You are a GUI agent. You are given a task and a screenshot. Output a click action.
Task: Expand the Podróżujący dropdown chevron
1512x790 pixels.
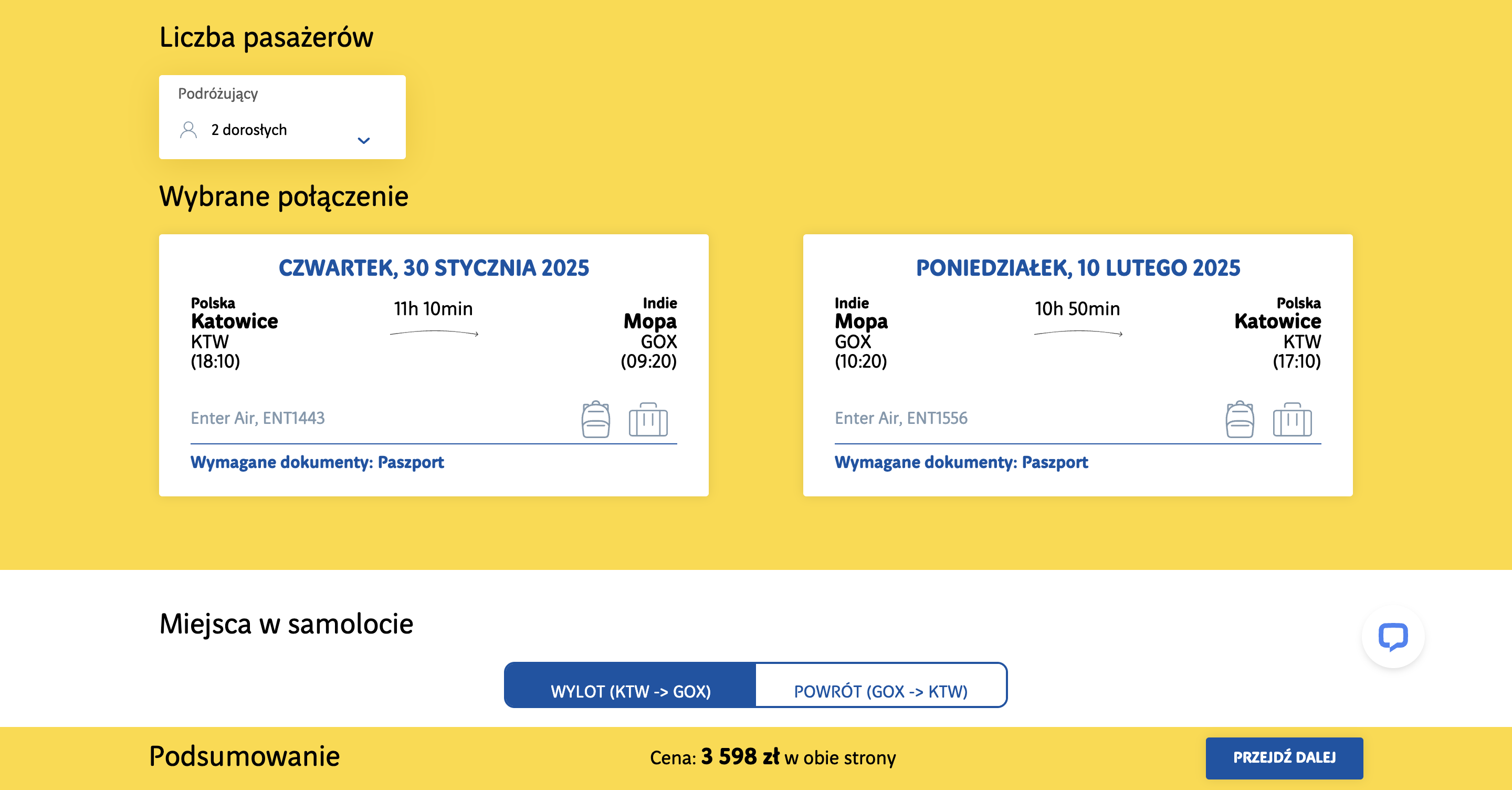(364, 140)
